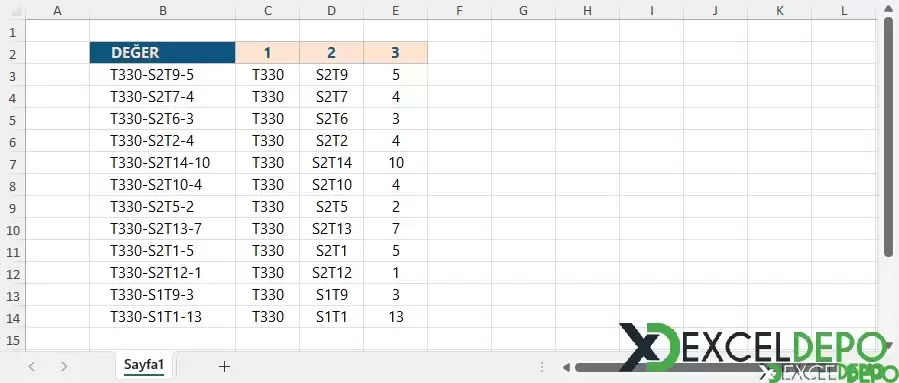Select cell containing T330-S1T9-3
This screenshot has height=383, width=899.
163,295
